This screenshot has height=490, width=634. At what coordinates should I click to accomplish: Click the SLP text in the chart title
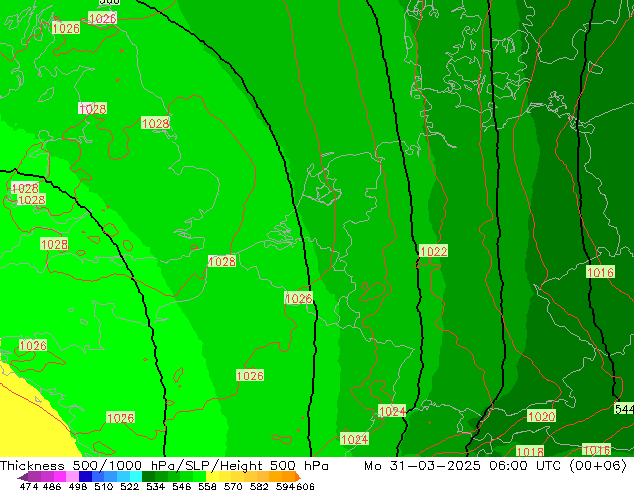[x=196, y=466]
